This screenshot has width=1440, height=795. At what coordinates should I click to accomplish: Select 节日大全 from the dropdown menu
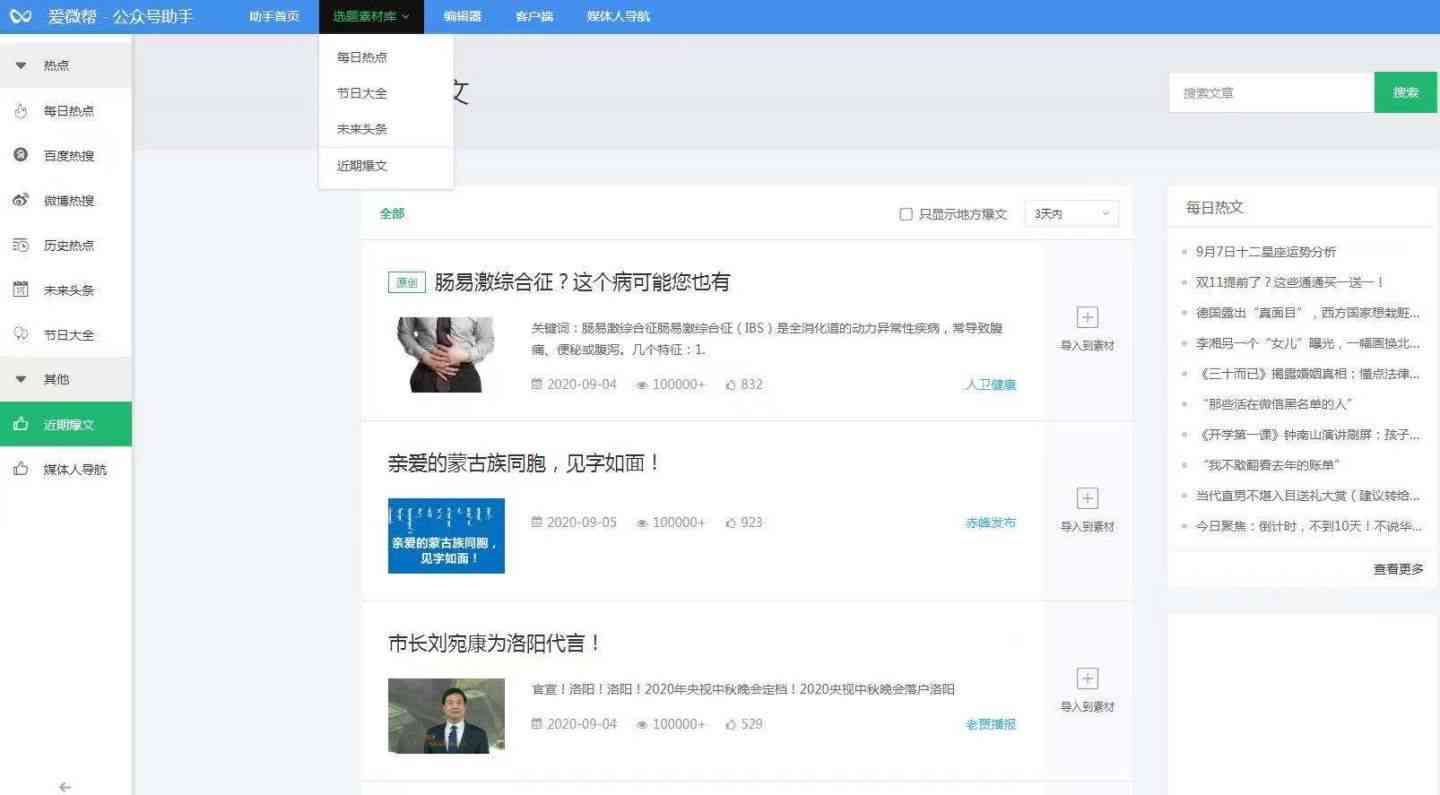(x=362, y=93)
